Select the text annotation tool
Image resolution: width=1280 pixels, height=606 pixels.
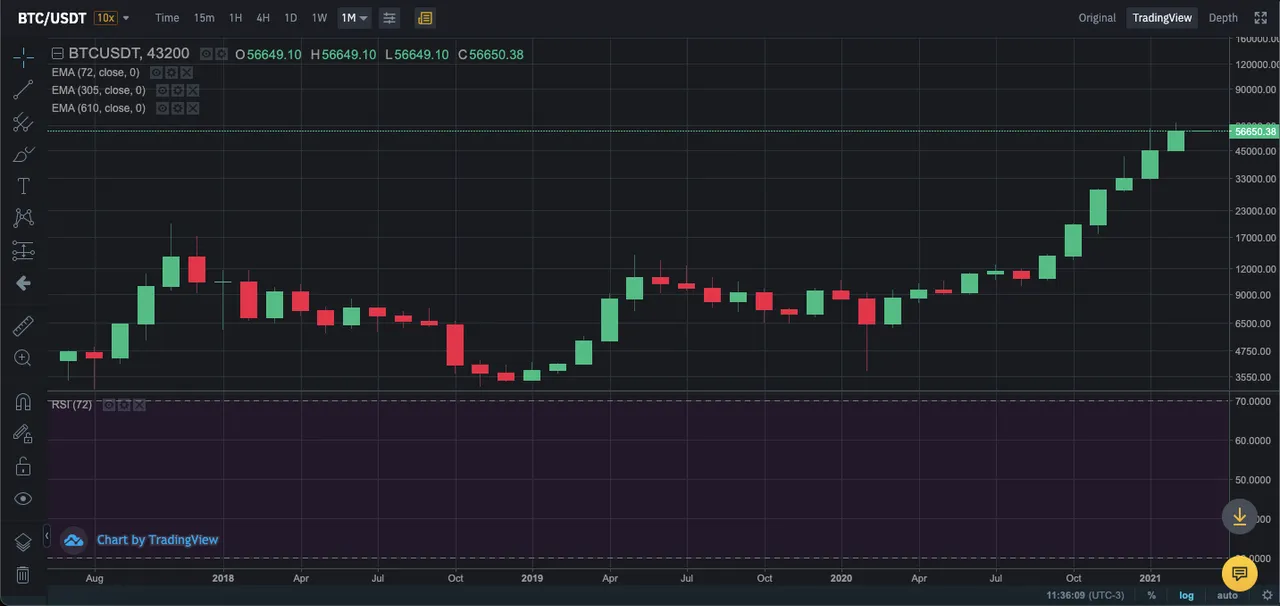[23, 186]
